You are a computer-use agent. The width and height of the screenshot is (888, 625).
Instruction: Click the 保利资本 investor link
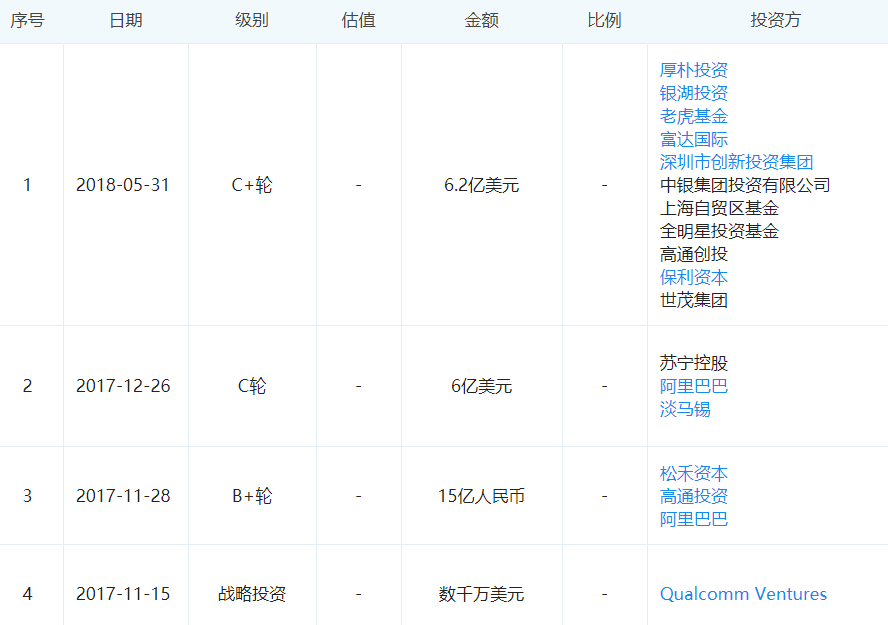click(x=694, y=277)
